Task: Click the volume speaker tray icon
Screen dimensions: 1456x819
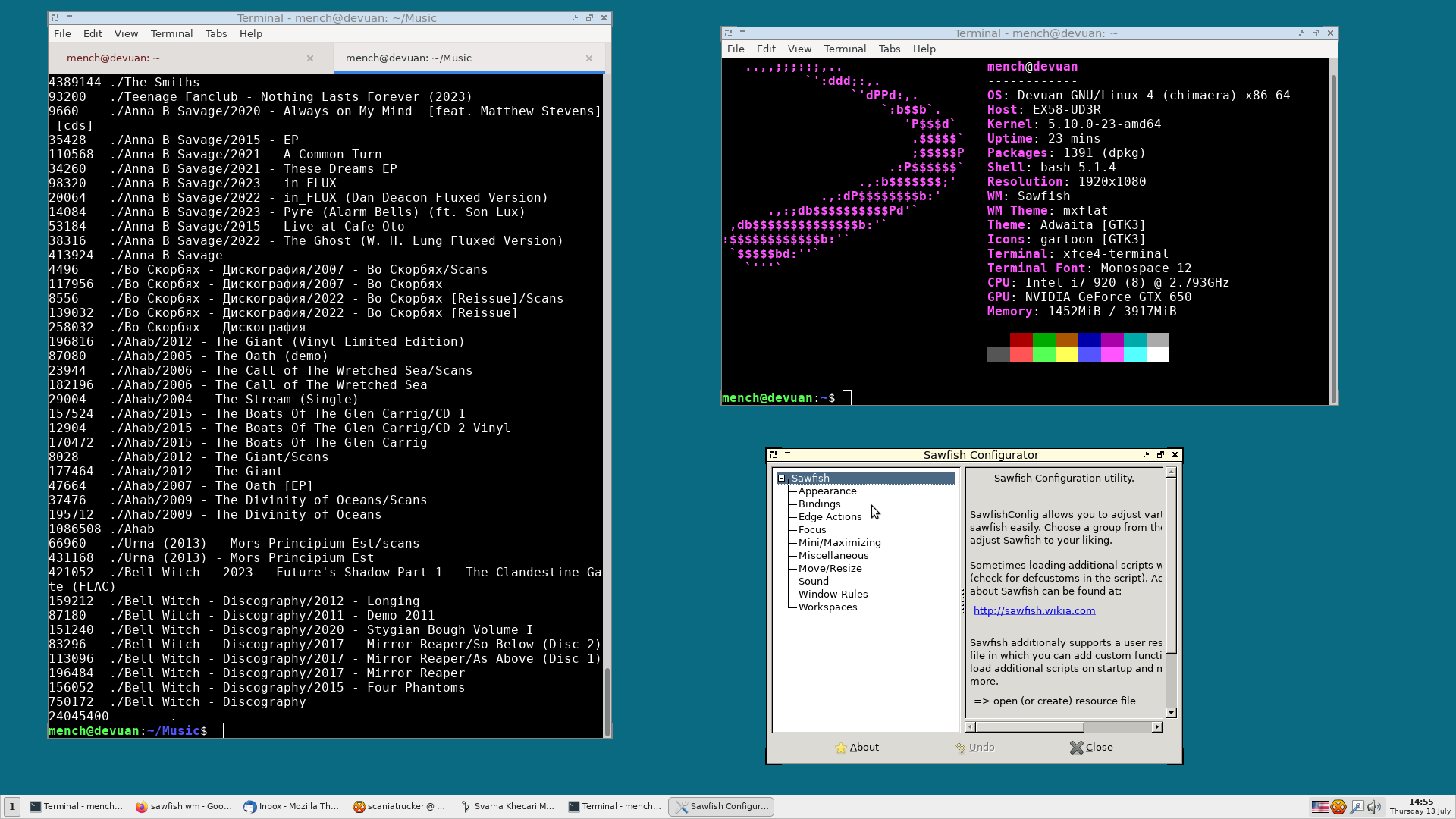Action: [1374, 806]
